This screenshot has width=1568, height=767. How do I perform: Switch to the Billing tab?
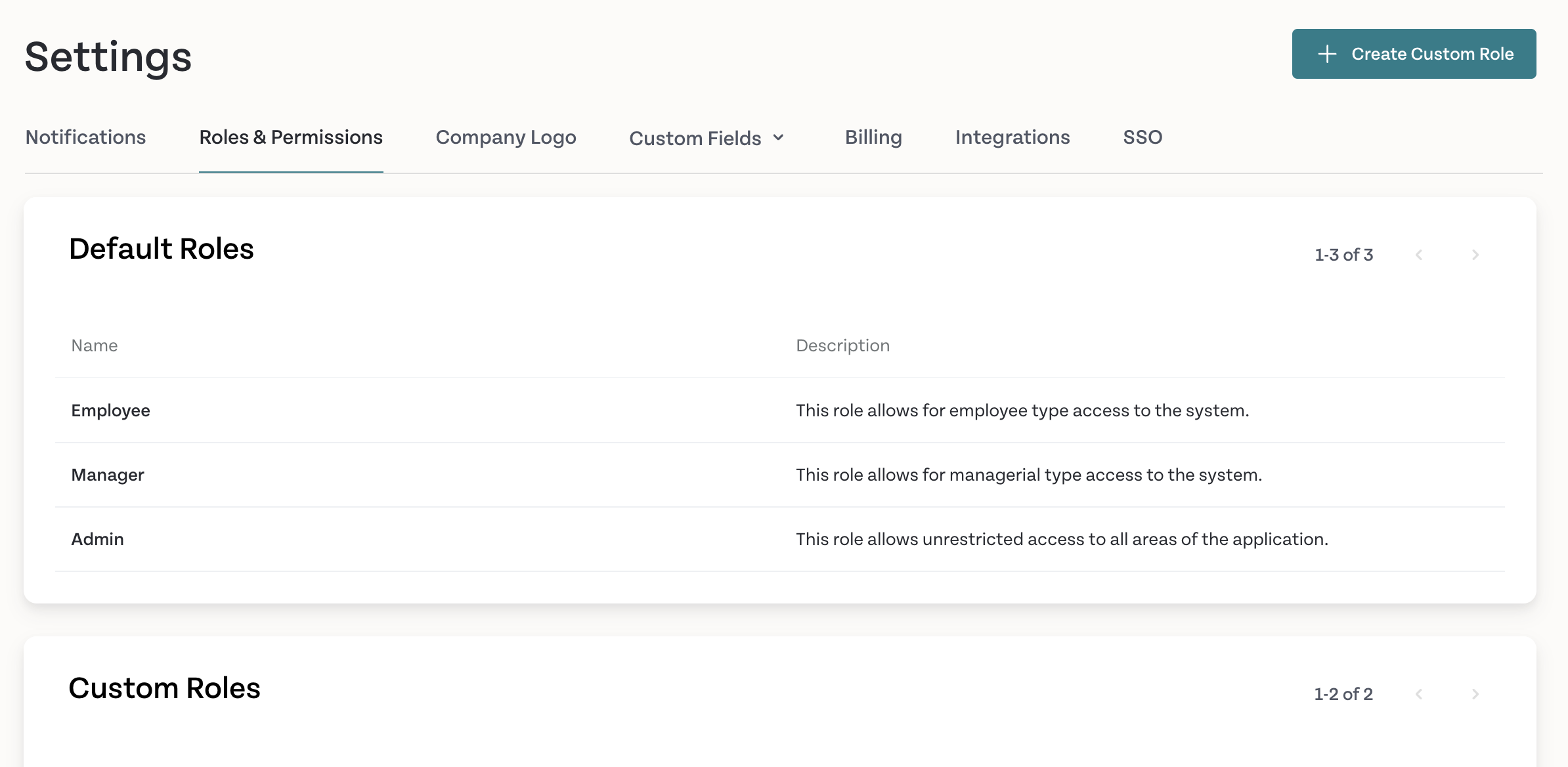coord(873,137)
